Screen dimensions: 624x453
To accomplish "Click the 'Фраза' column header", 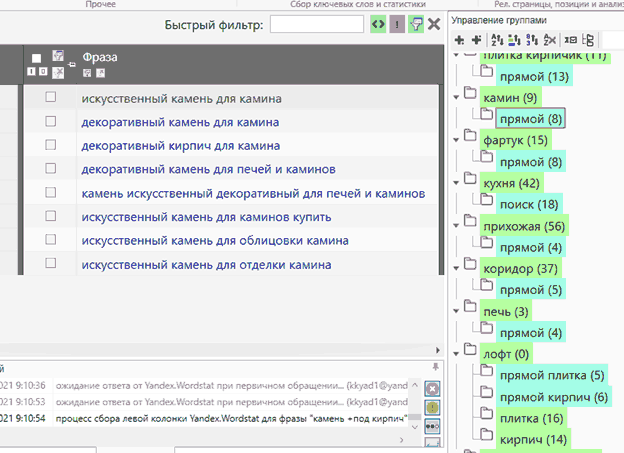I will click(x=100, y=57).
